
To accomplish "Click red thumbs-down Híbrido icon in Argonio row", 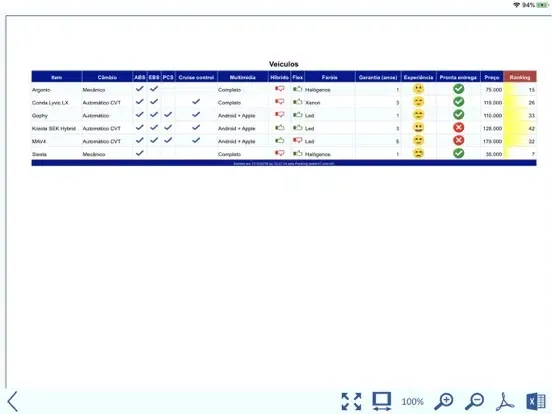I will pos(280,89).
